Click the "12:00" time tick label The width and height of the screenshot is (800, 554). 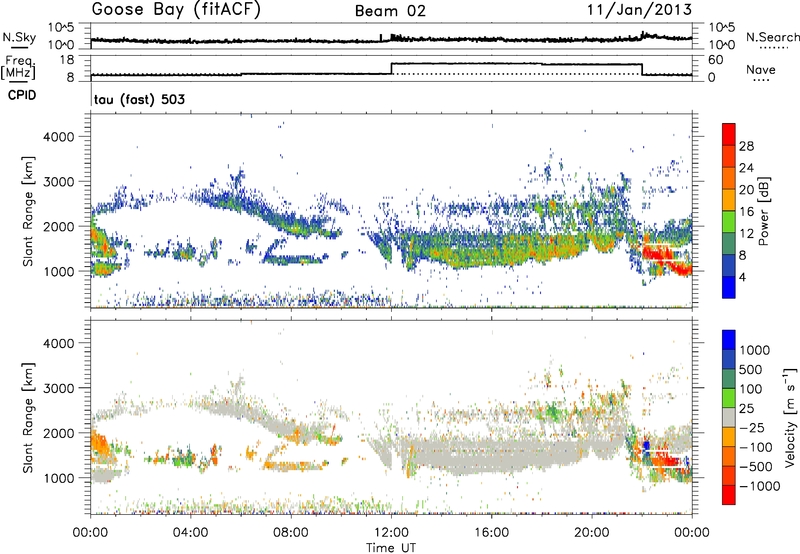click(x=391, y=533)
